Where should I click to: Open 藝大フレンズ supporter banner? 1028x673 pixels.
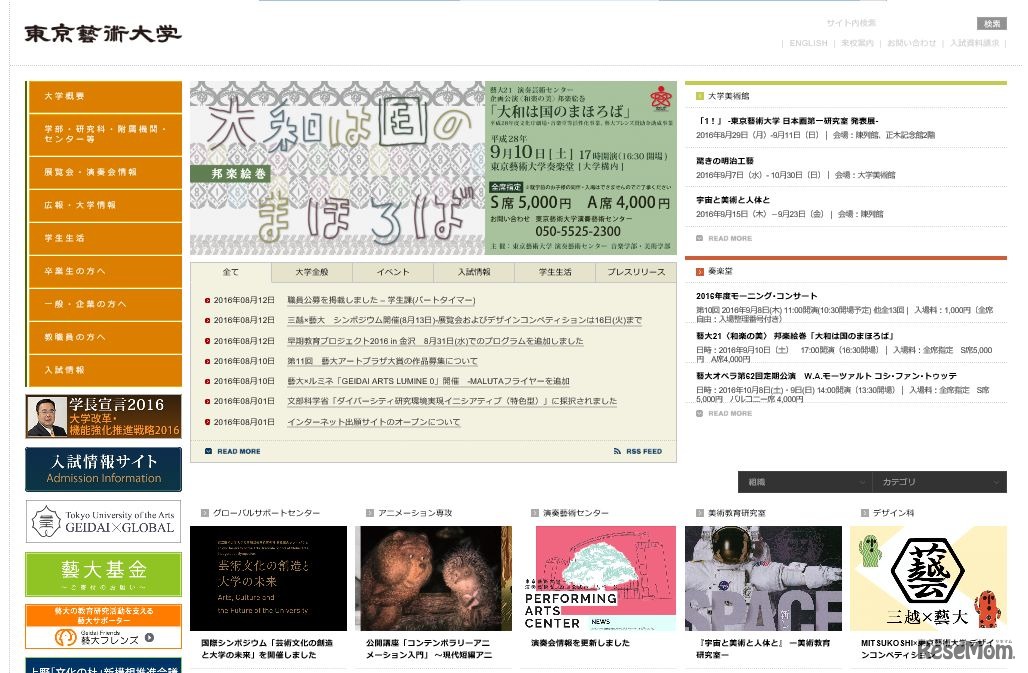point(104,626)
